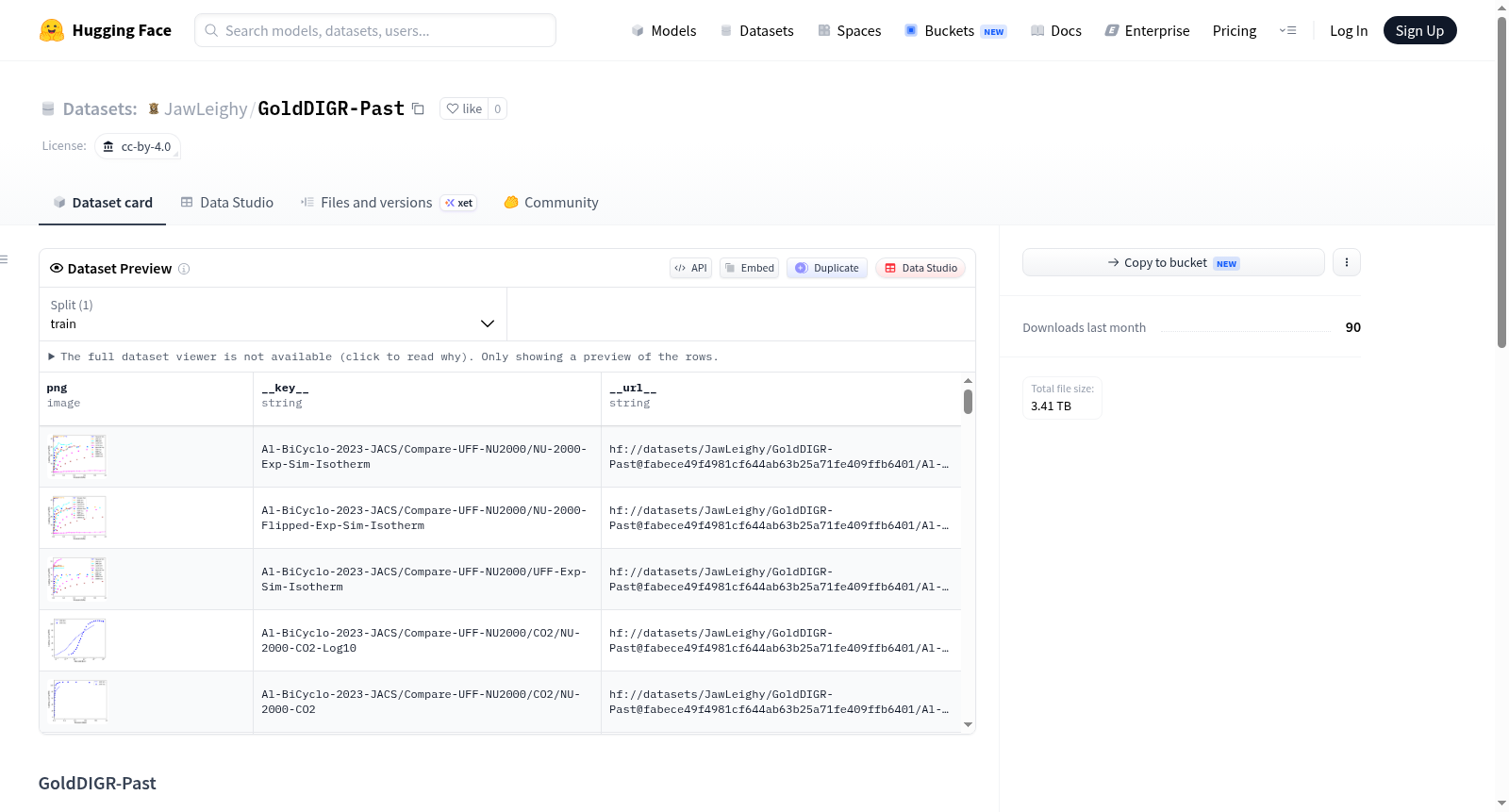This screenshot has height=812, width=1509.
Task: Click the Downloads last month value 90
Action: (x=1352, y=327)
